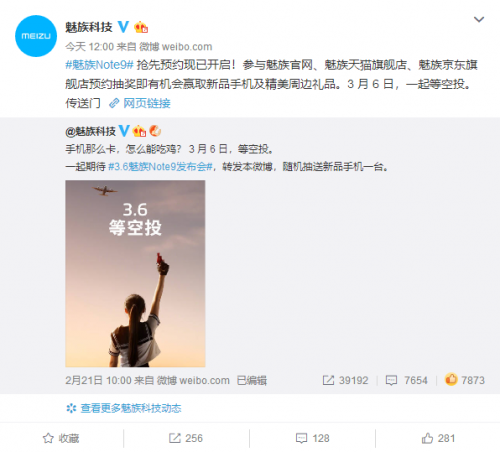Open 查看更多魅族科技动态 link
This screenshot has height=452, width=500.
131,408
